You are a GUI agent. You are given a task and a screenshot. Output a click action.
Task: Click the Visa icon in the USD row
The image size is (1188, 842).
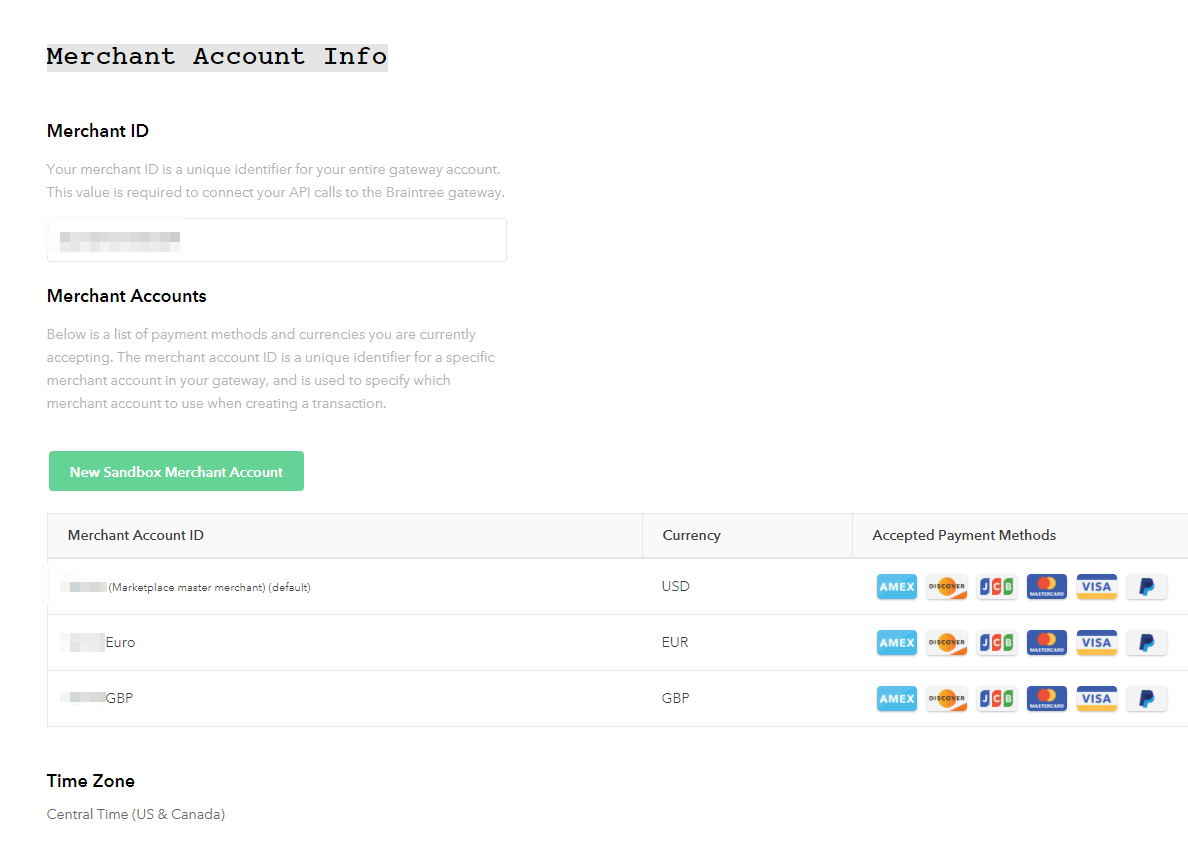click(x=1096, y=587)
